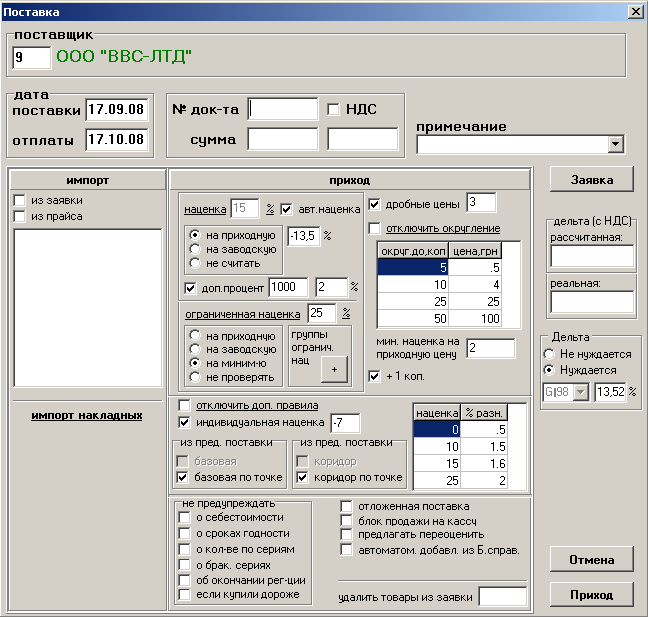Screen dimensions: 648x617
Task: Select цена,грн cell with value 100
Action: (x=475, y=319)
